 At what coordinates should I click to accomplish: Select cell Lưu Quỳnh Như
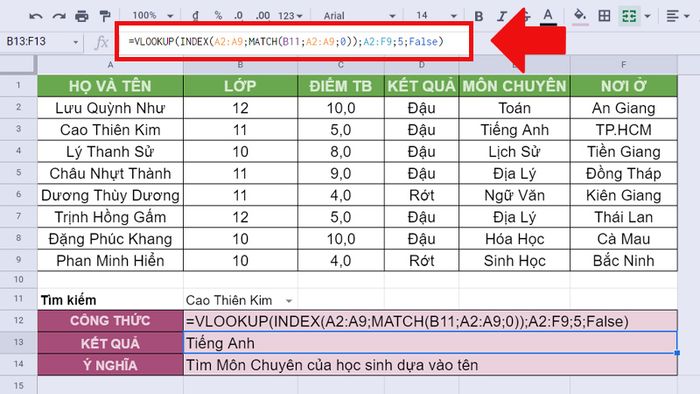pyautogui.click(x=110, y=108)
